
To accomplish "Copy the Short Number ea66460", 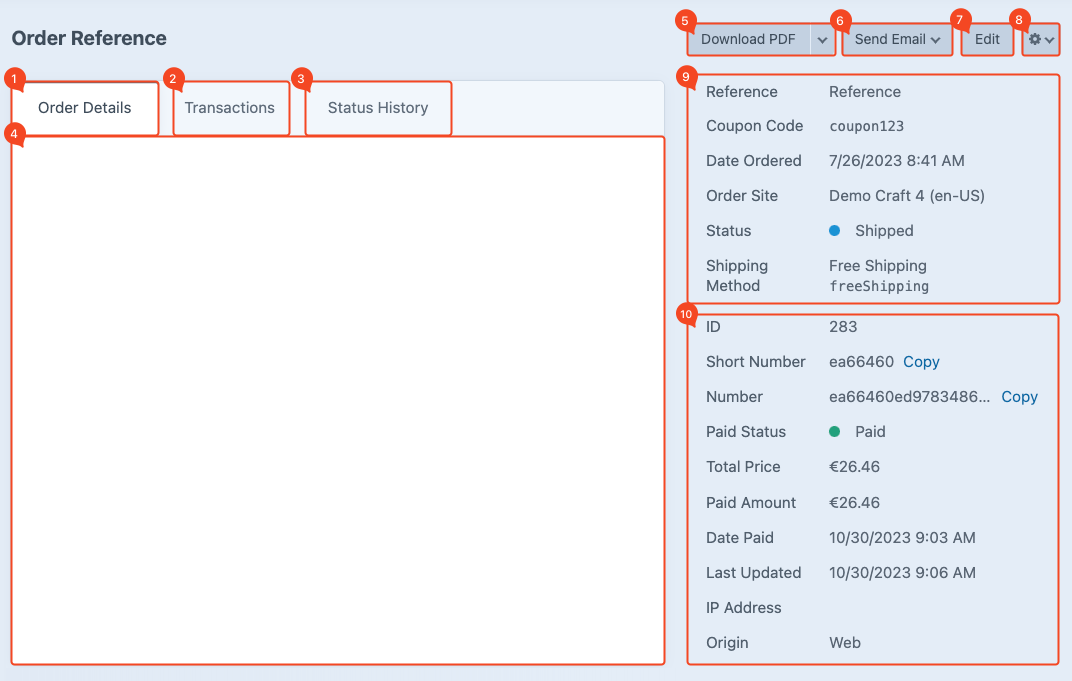I will pyautogui.click(x=921, y=362).
